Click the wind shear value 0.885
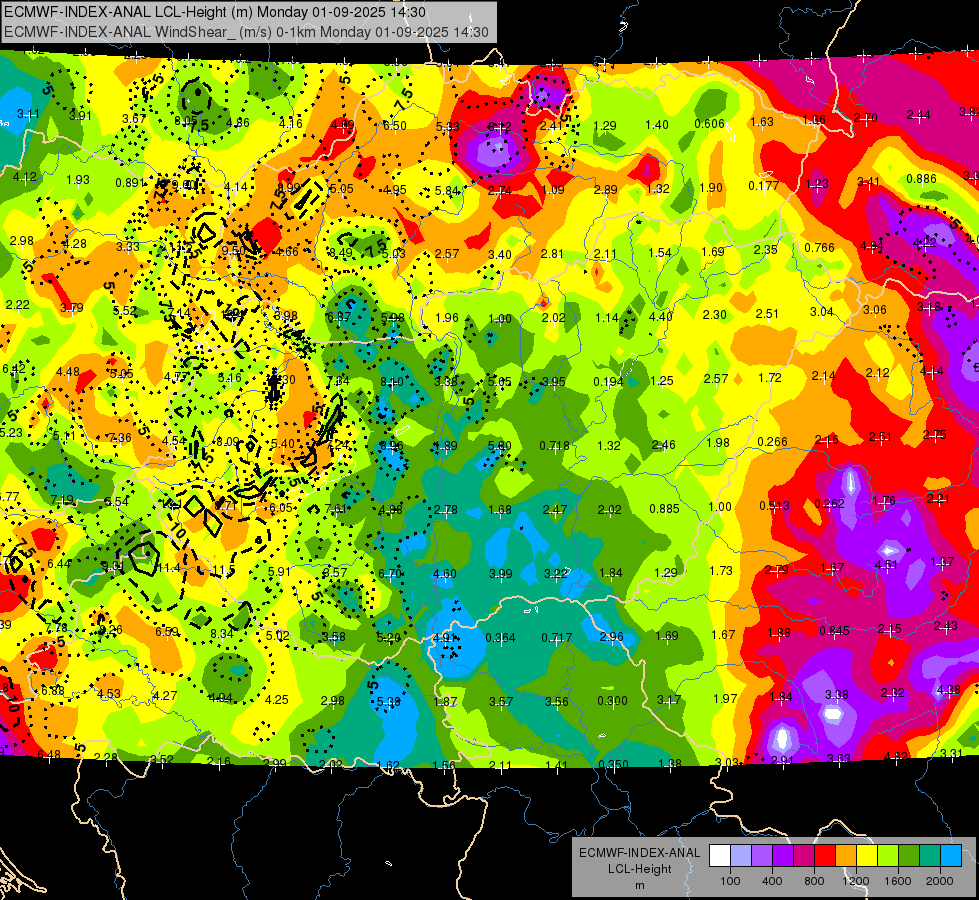The width and height of the screenshot is (979, 900). (664, 508)
